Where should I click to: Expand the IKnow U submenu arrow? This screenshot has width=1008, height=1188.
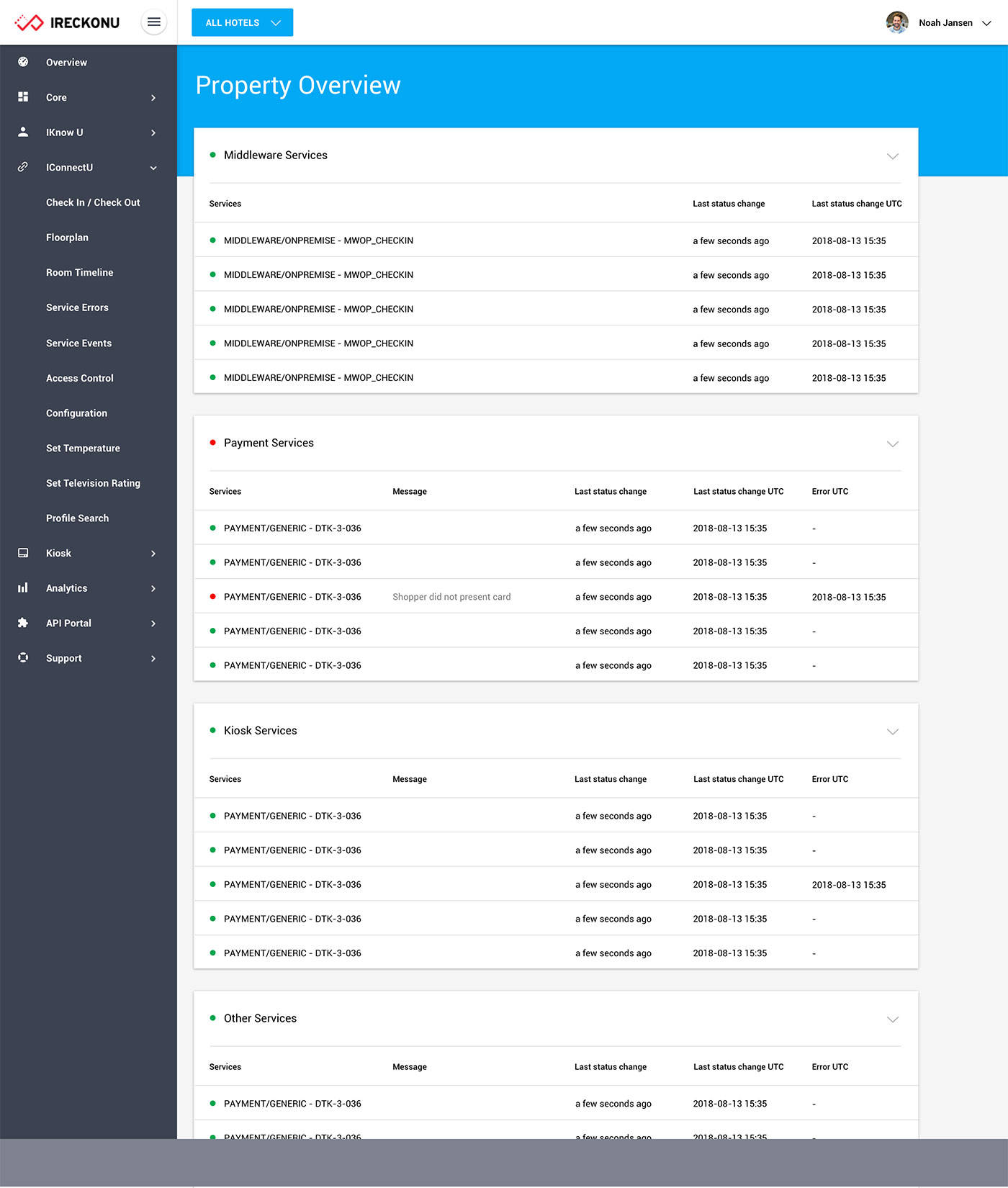[153, 132]
